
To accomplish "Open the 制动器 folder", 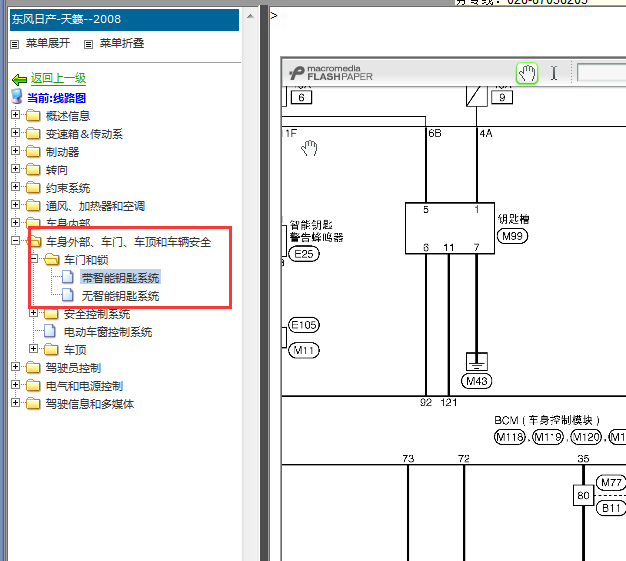I will (x=62, y=152).
